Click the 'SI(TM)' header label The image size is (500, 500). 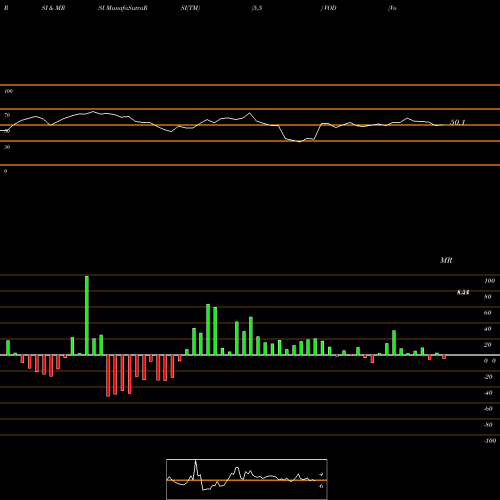pyautogui.click(x=190, y=8)
